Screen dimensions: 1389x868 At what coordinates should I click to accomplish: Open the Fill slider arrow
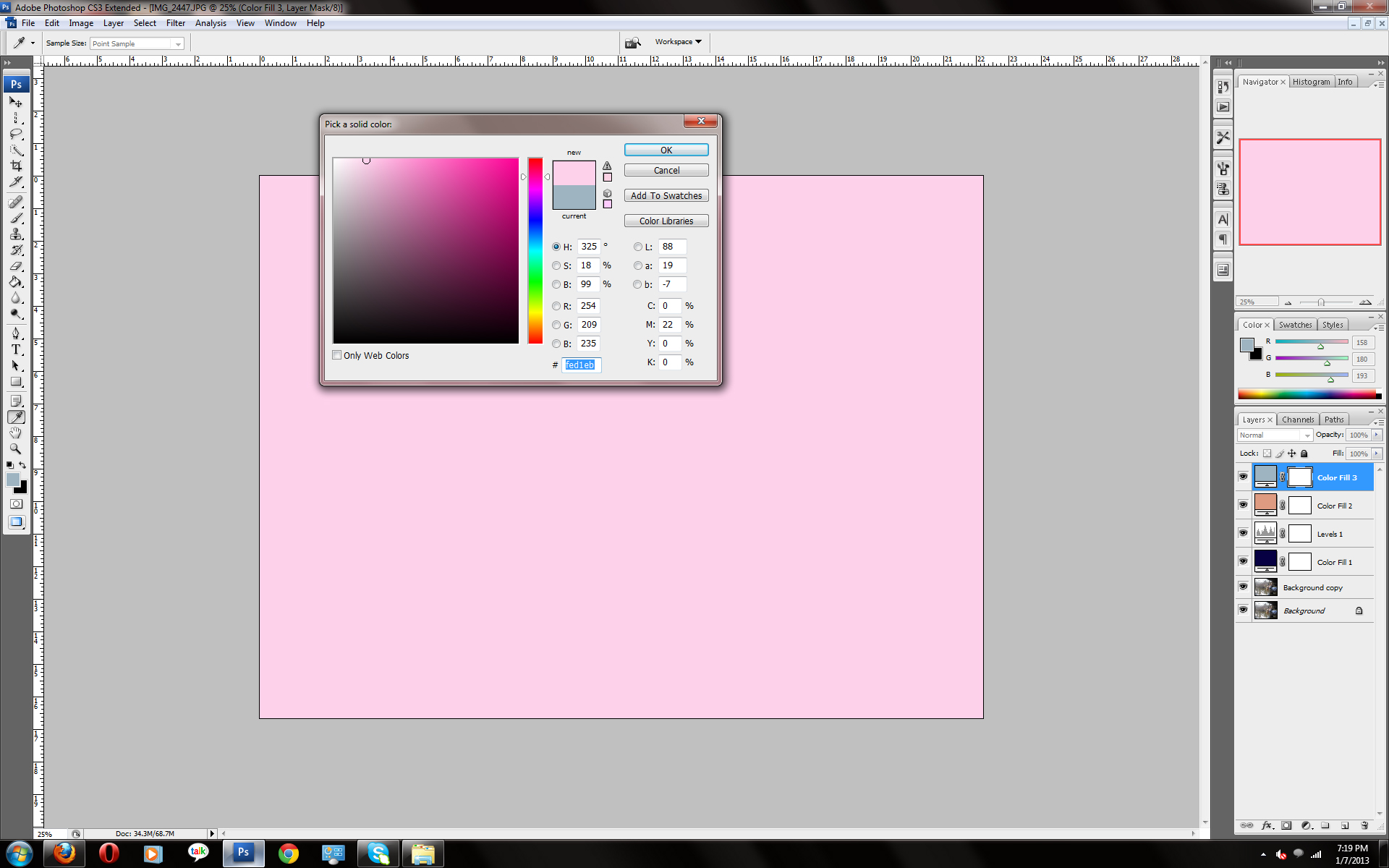tap(1377, 454)
